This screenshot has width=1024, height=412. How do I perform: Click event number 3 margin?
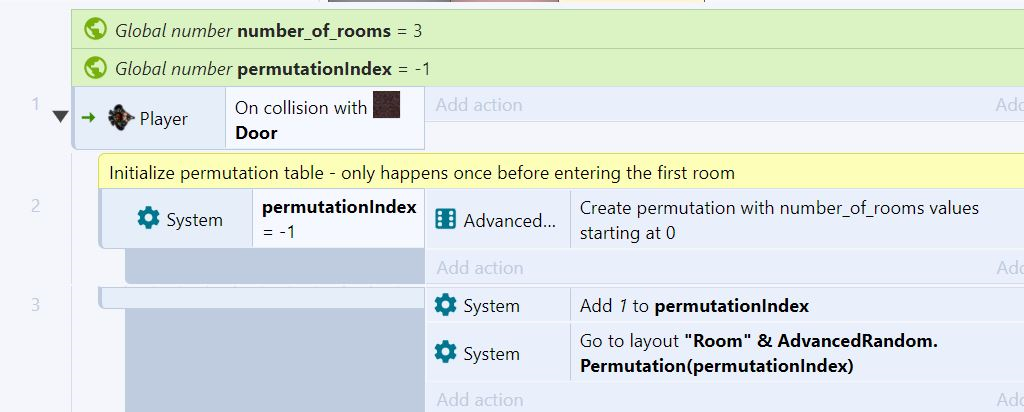[x=35, y=304]
